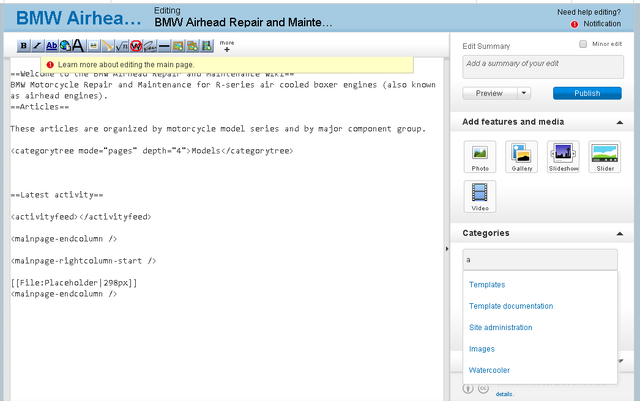Add a Gallery feature
The width and height of the screenshot is (640, 401).
[522, 157]
